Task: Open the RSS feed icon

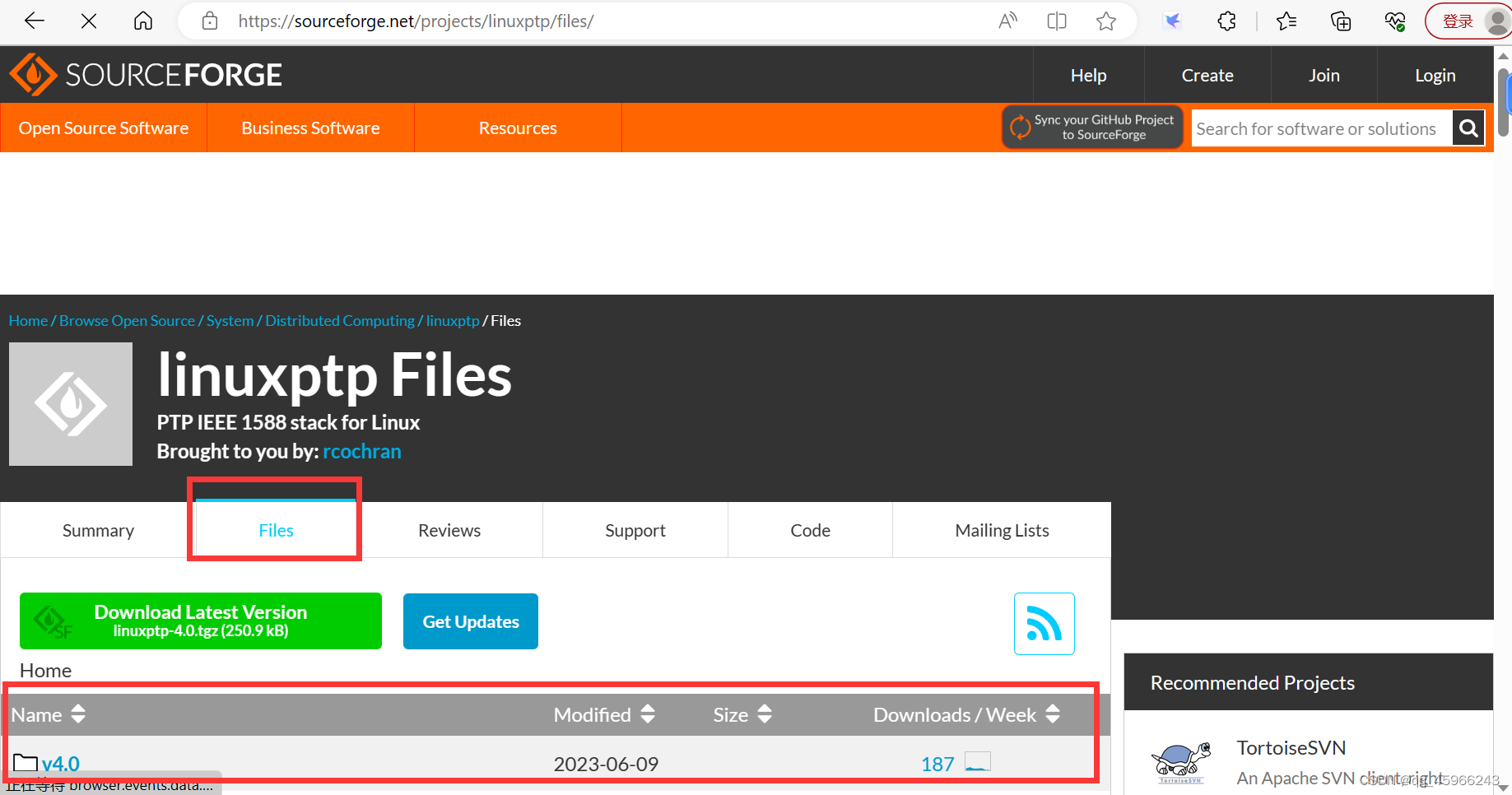Action: click(x=1044, y=624)
